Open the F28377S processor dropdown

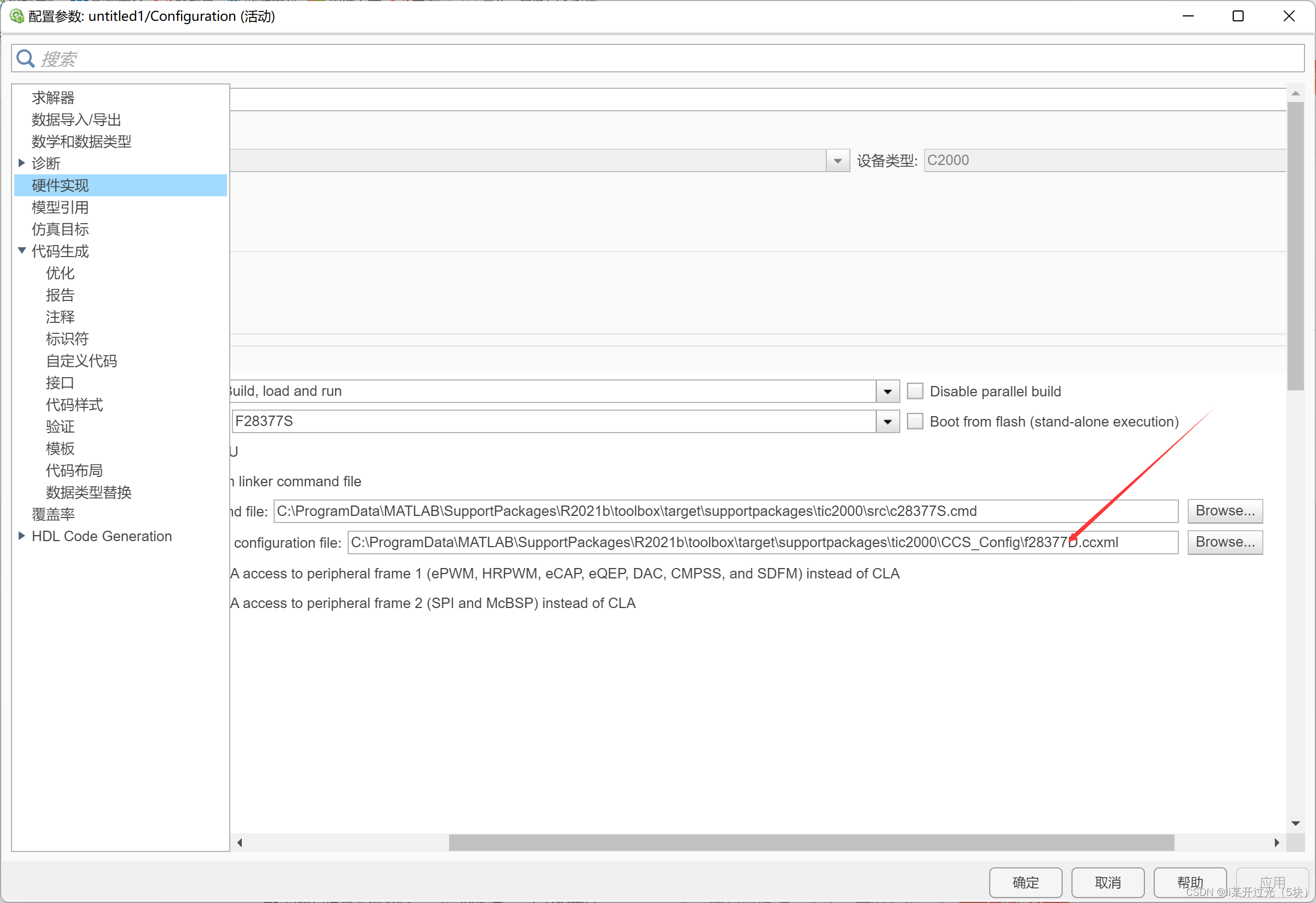pos(887,422)
